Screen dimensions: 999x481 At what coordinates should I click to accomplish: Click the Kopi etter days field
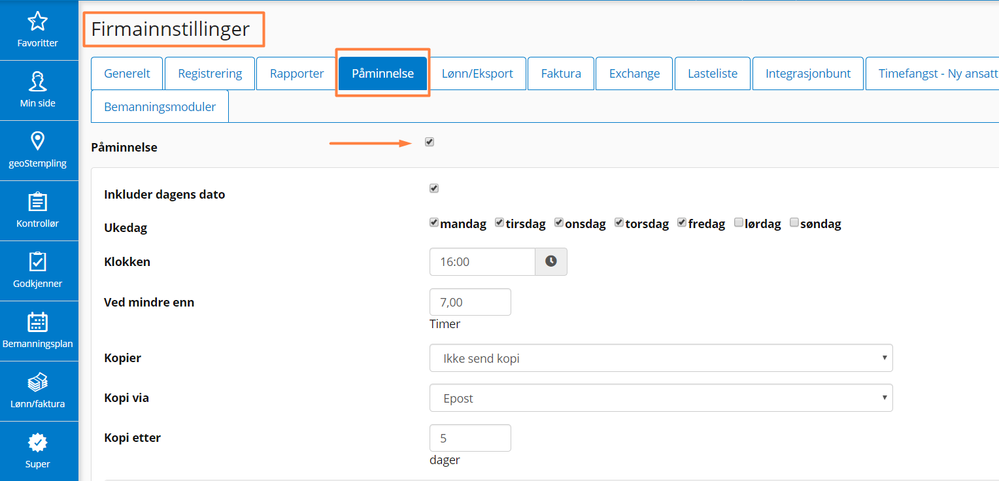470,438
